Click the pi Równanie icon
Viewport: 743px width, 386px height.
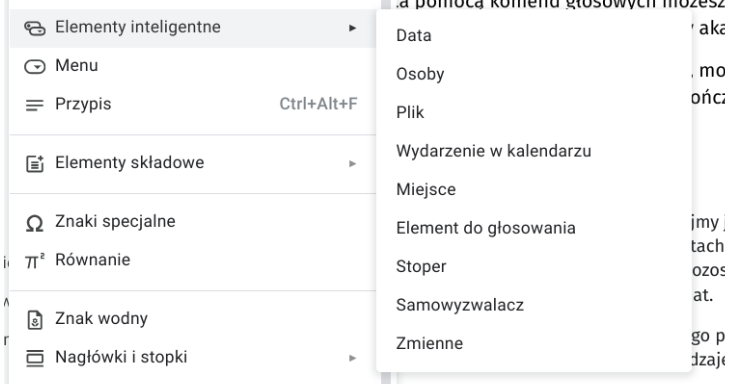(x=35, y=260)
